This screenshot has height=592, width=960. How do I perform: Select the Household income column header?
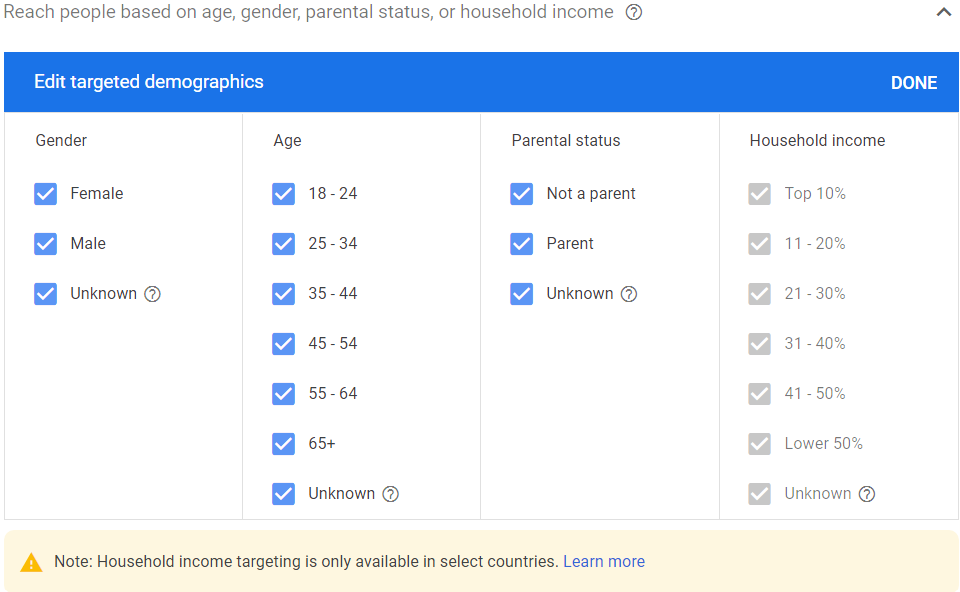point(817,140)
